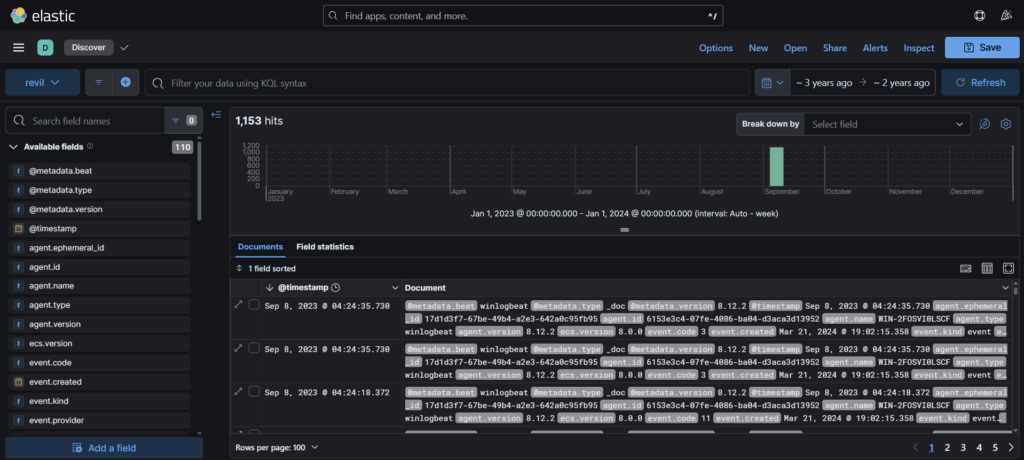This screenshot has height=460, width=1024.
Task: Collapse the field list sidebar
Action: click(x=216, y=114)
